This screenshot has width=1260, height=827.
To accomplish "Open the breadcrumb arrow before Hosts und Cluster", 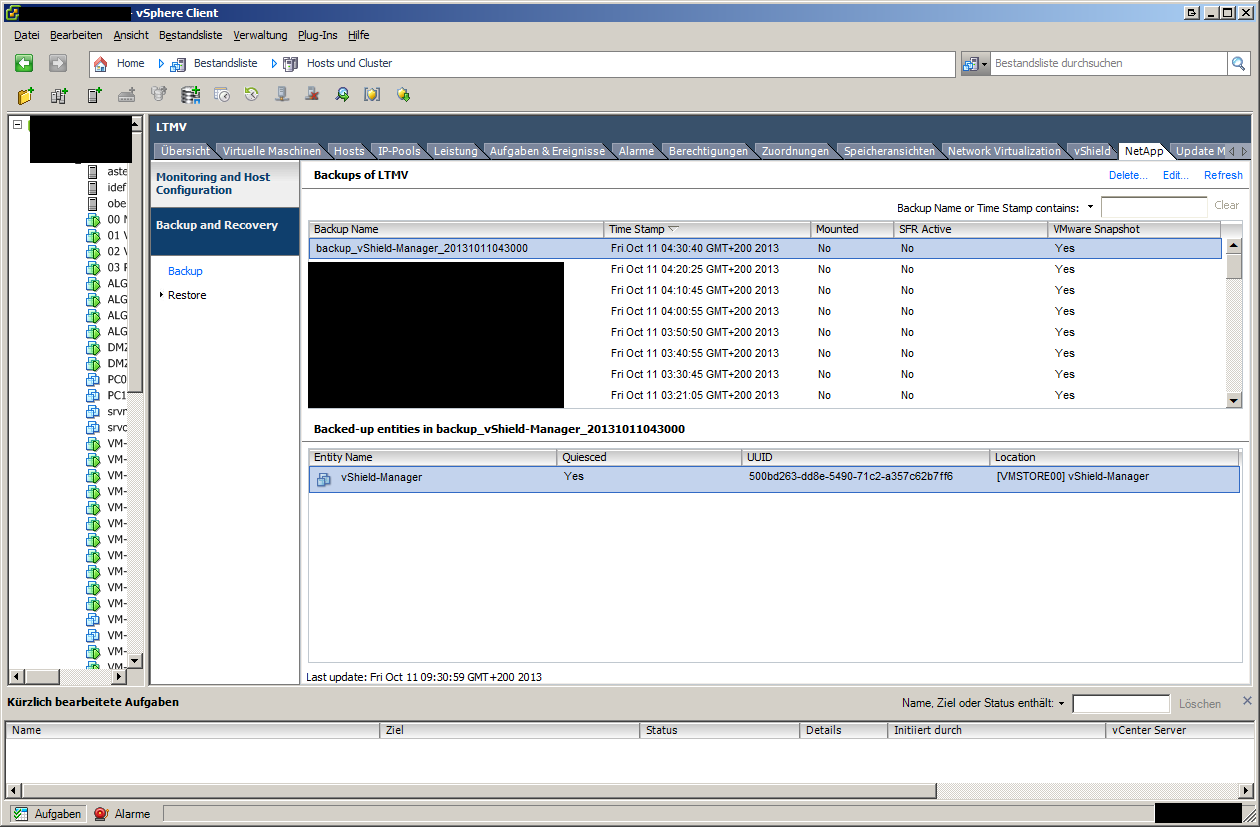I will click(274, 63).
